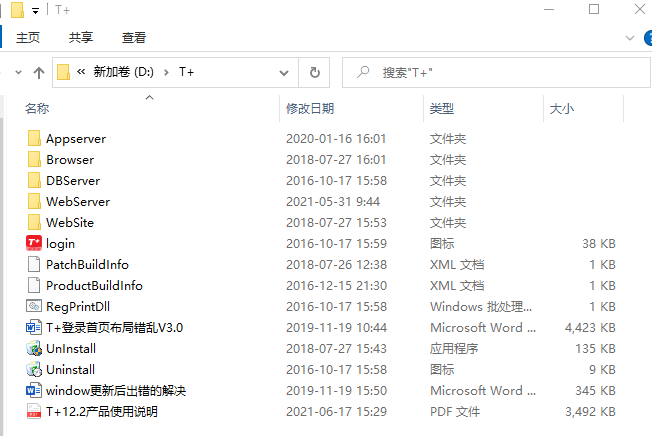
Task: Click T+ in the address breadcrumb
Action: point(186,72)
